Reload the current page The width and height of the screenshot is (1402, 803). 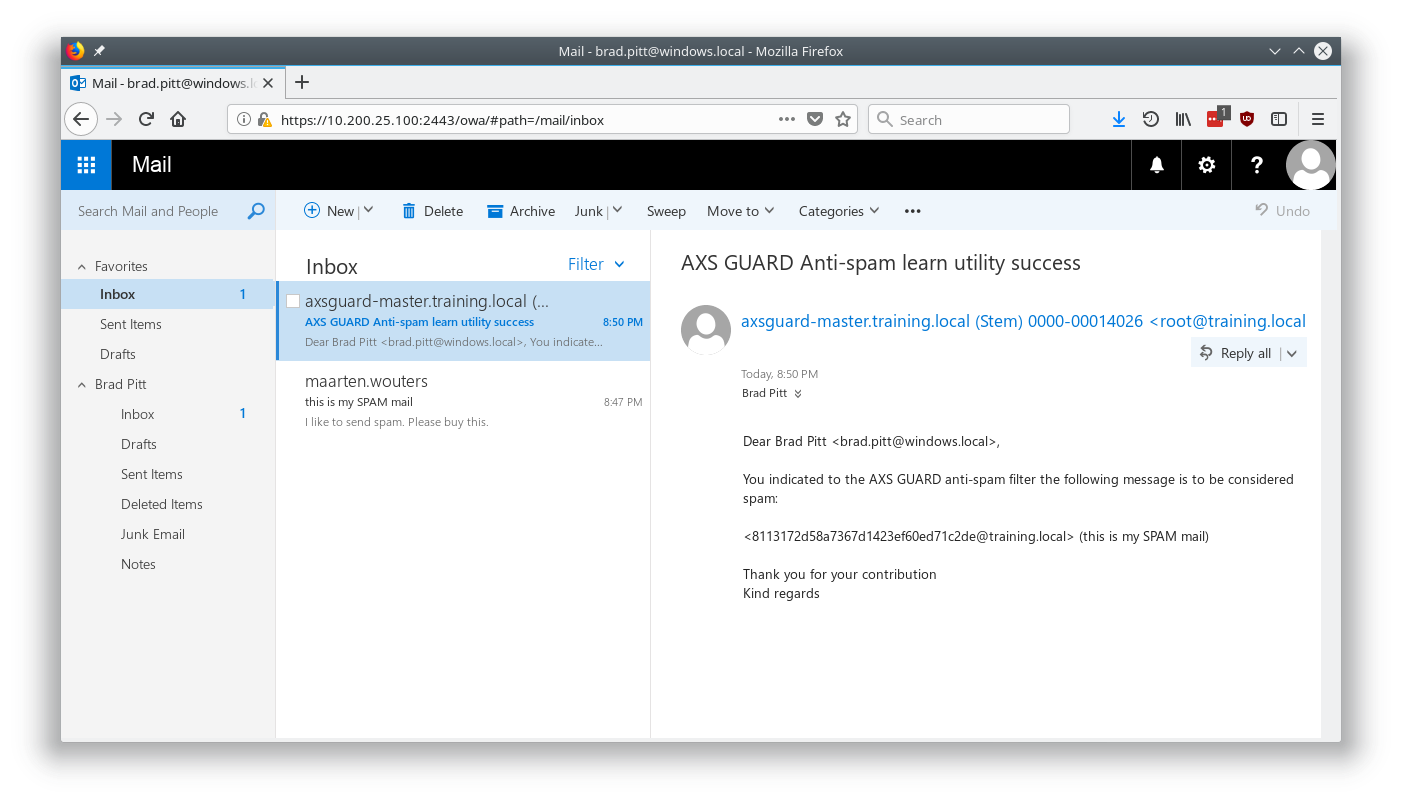click(x=146, y=120)
